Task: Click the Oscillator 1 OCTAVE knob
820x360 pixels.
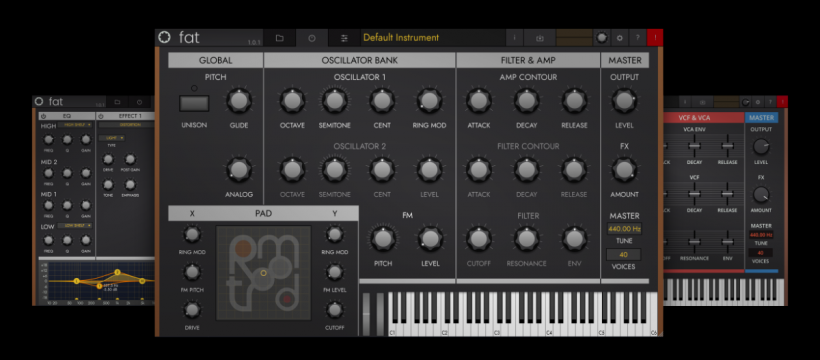Action: [x=292, y=101]
